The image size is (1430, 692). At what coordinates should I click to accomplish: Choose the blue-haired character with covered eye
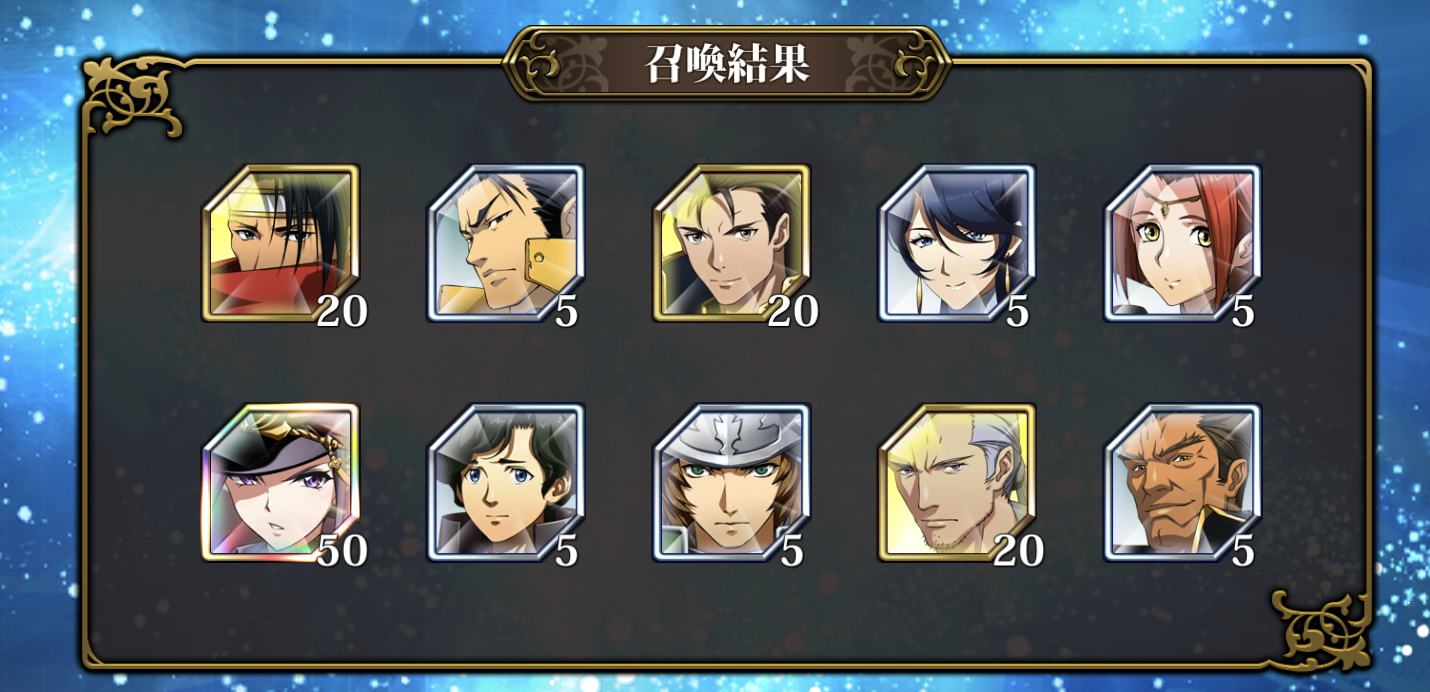click(957, 243)
